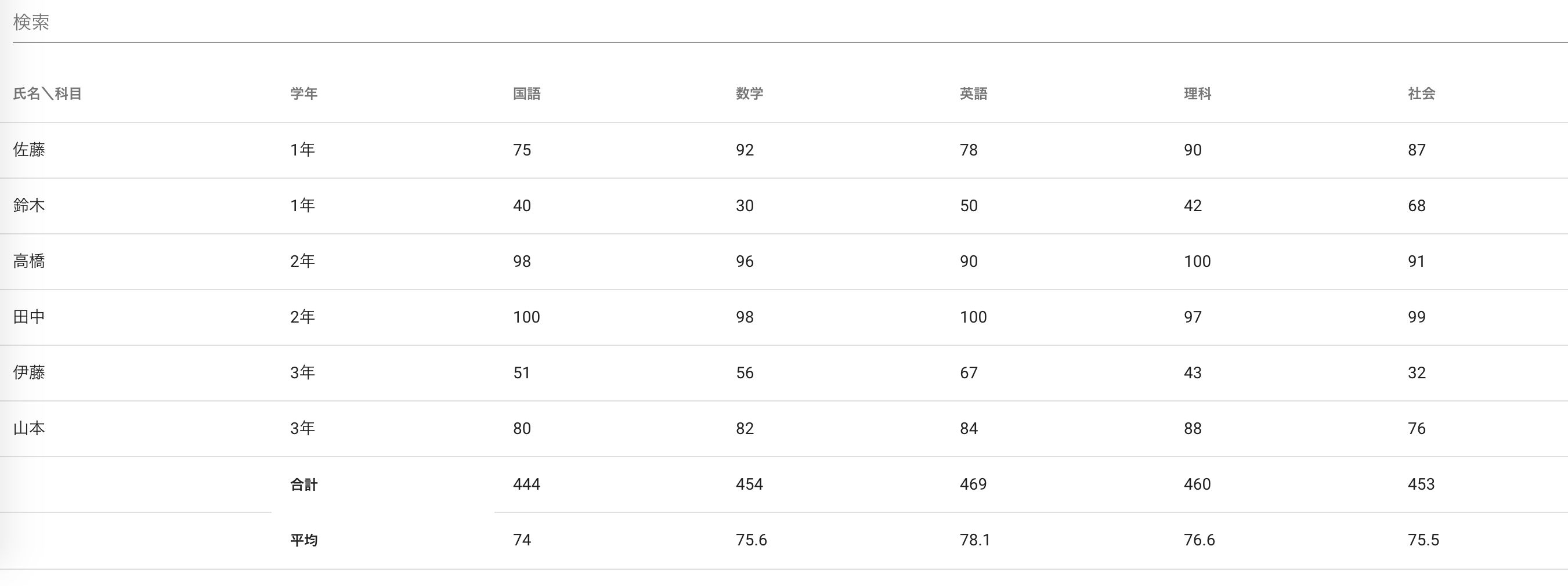
Task: Click 高橋's 理科 score of 100
Action: (x=1197, y=262)
